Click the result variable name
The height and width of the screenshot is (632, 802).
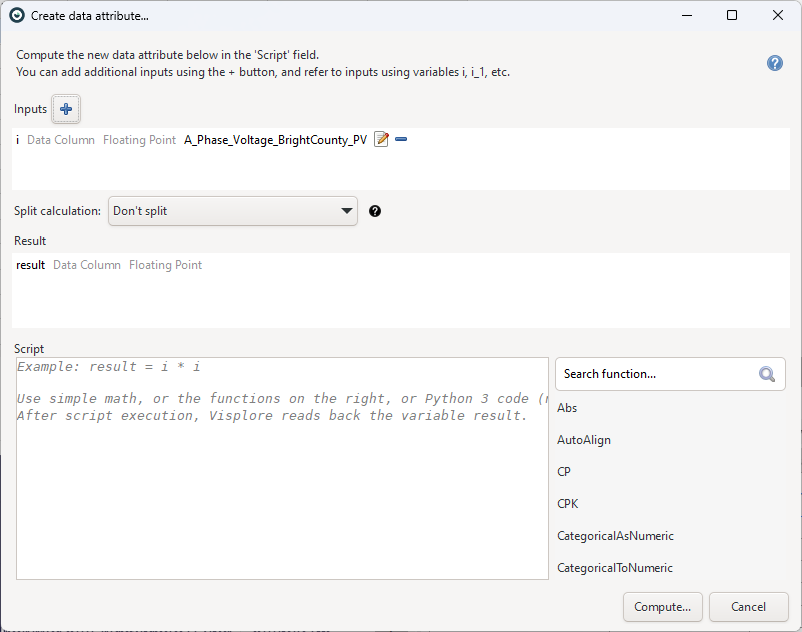31,265
